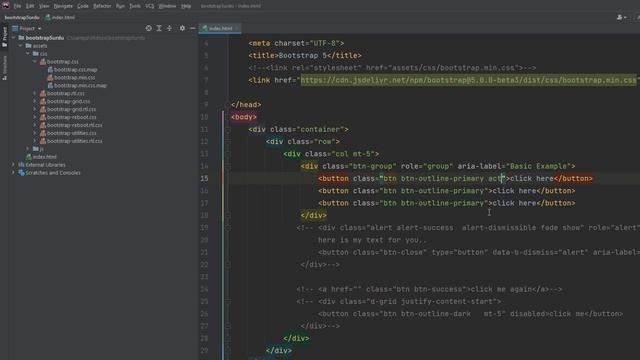Open the Structure tool window side tab
This screenshot has height=360, width=640.
click(x=4, y=68)
